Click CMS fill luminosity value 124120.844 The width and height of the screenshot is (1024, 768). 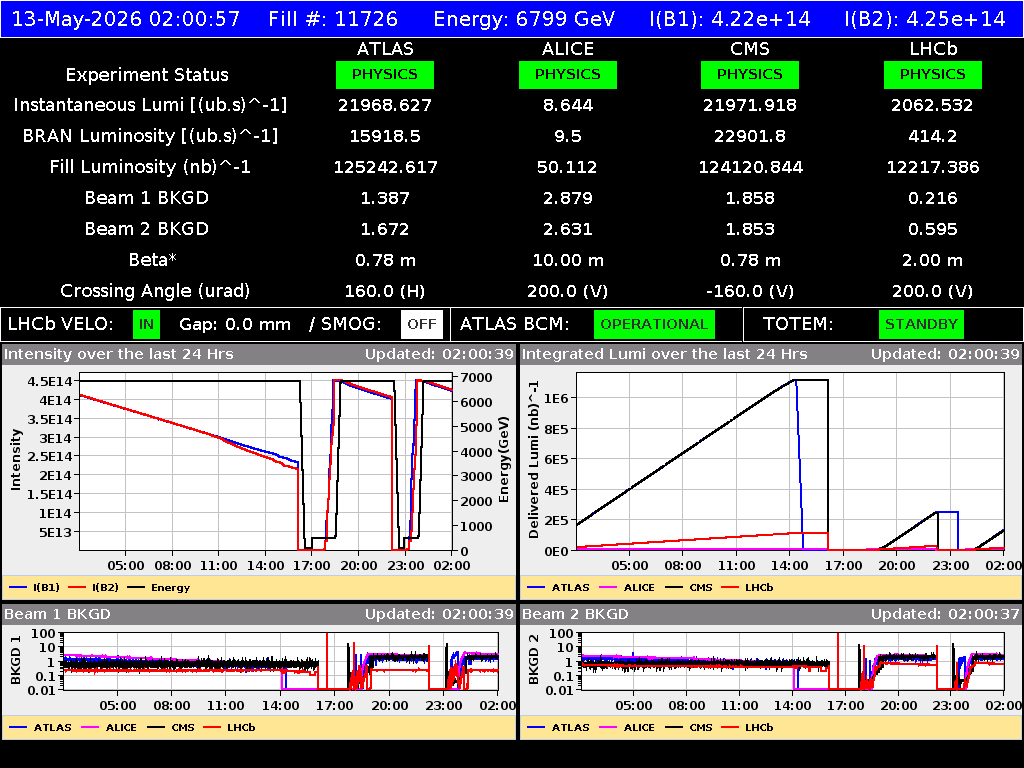(750, 167)
